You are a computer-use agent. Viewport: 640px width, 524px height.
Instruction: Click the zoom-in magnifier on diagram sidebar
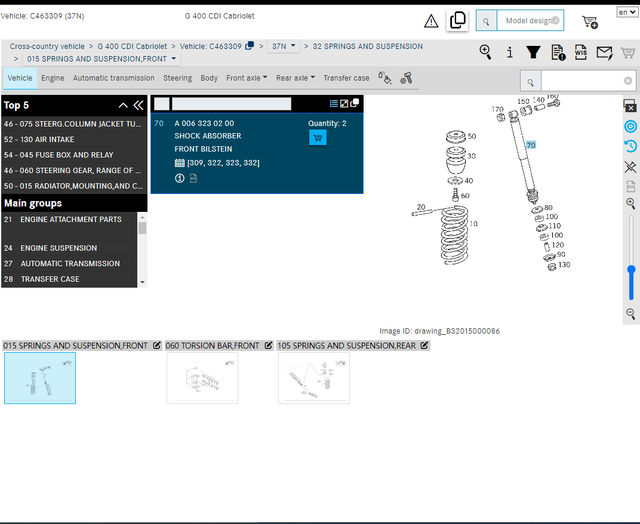pos(631,203)
